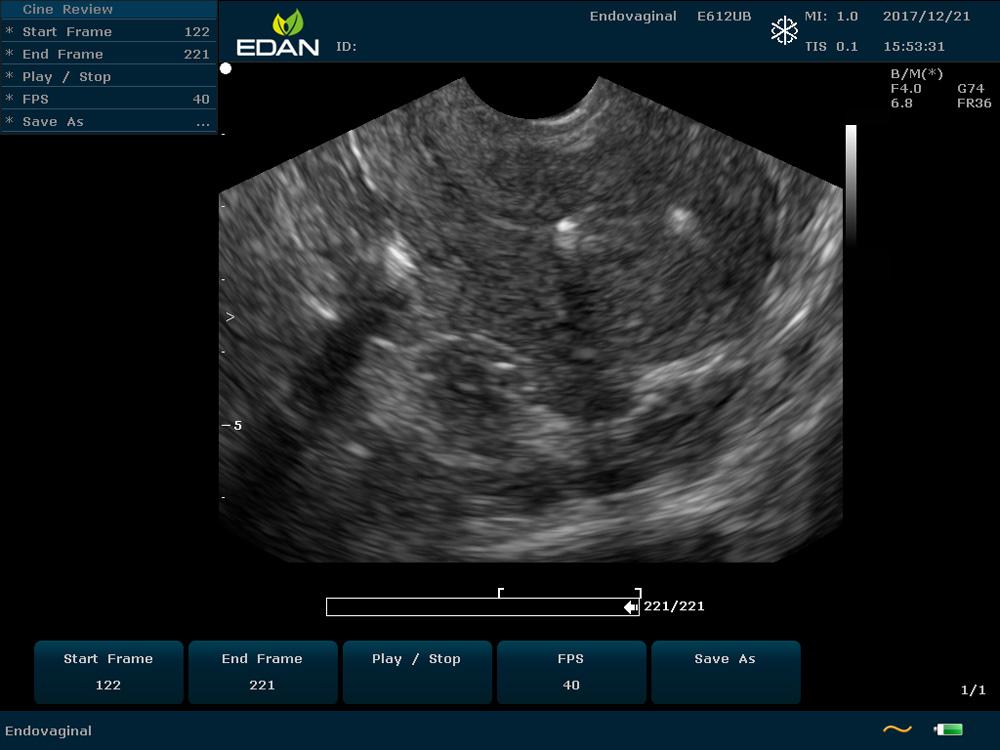Click the white arrow at cine bar end

point(631,607)
